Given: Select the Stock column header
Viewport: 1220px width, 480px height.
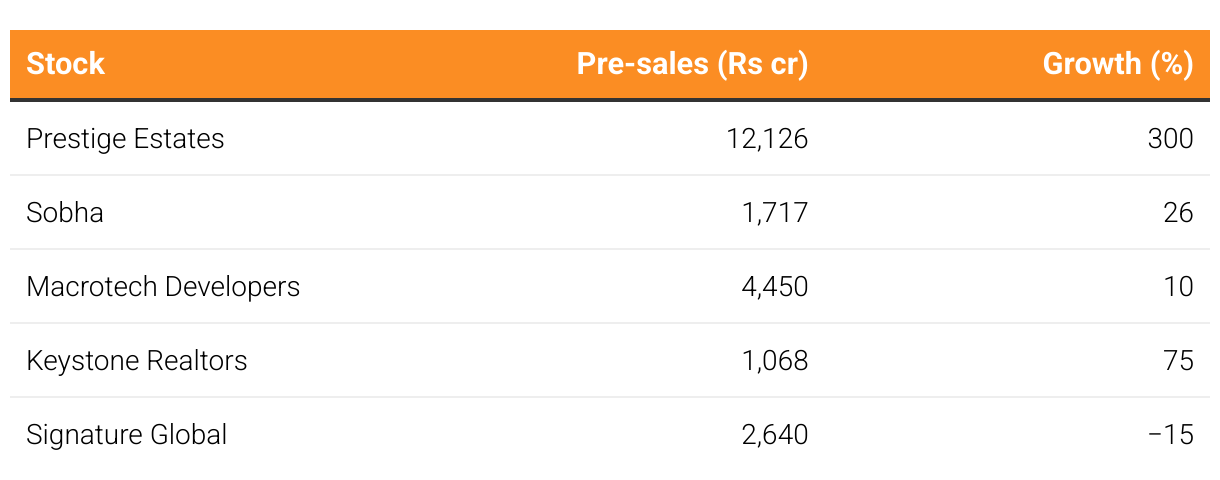Looking at the screenshot, I should [65, 64].
